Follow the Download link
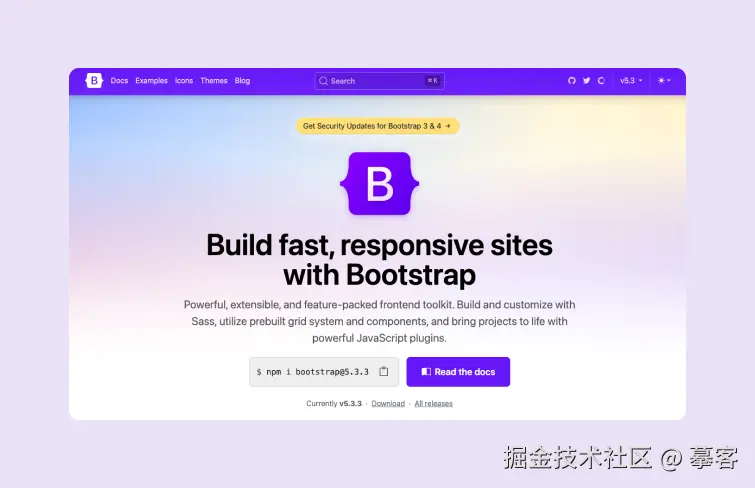 click(x=388, y=403)
